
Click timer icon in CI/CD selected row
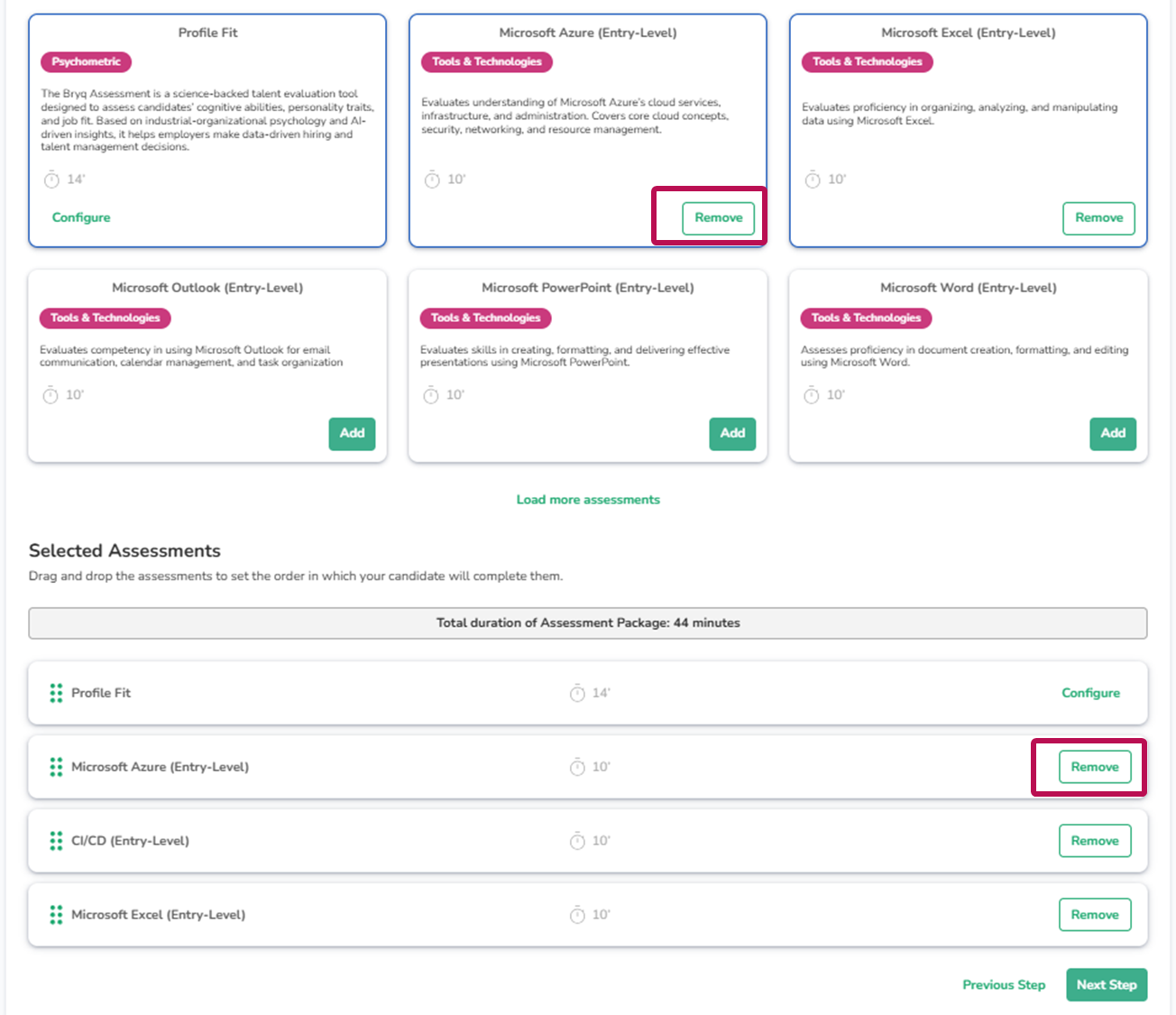coord(577,841)
